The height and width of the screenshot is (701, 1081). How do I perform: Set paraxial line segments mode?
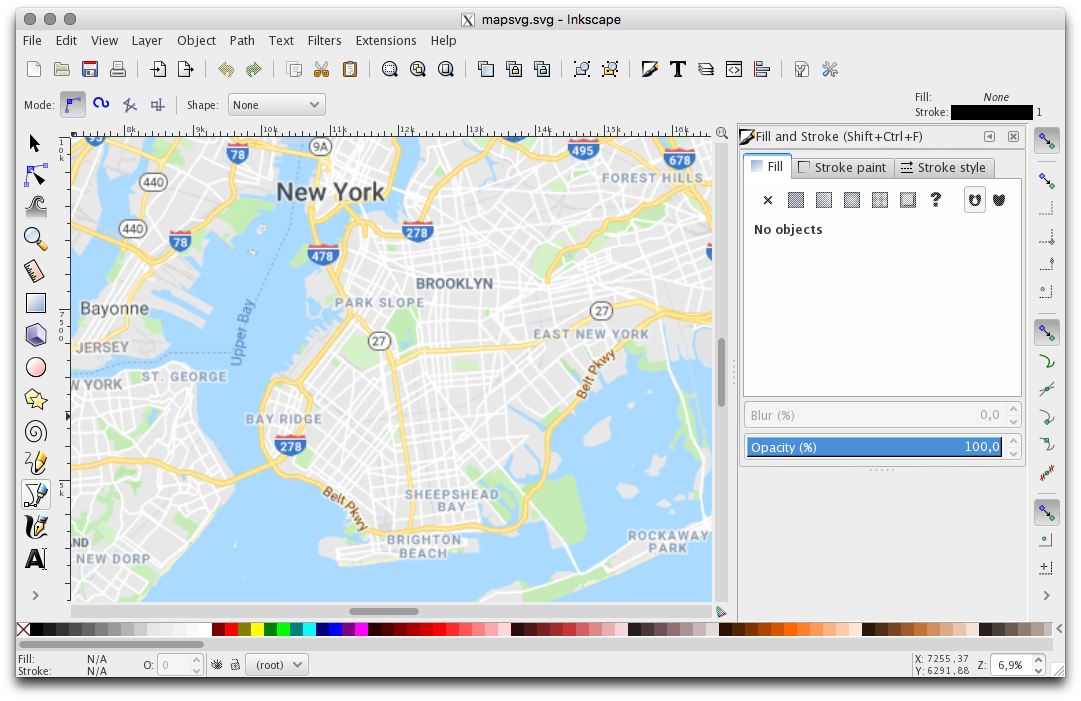click(x=158, y=105)
